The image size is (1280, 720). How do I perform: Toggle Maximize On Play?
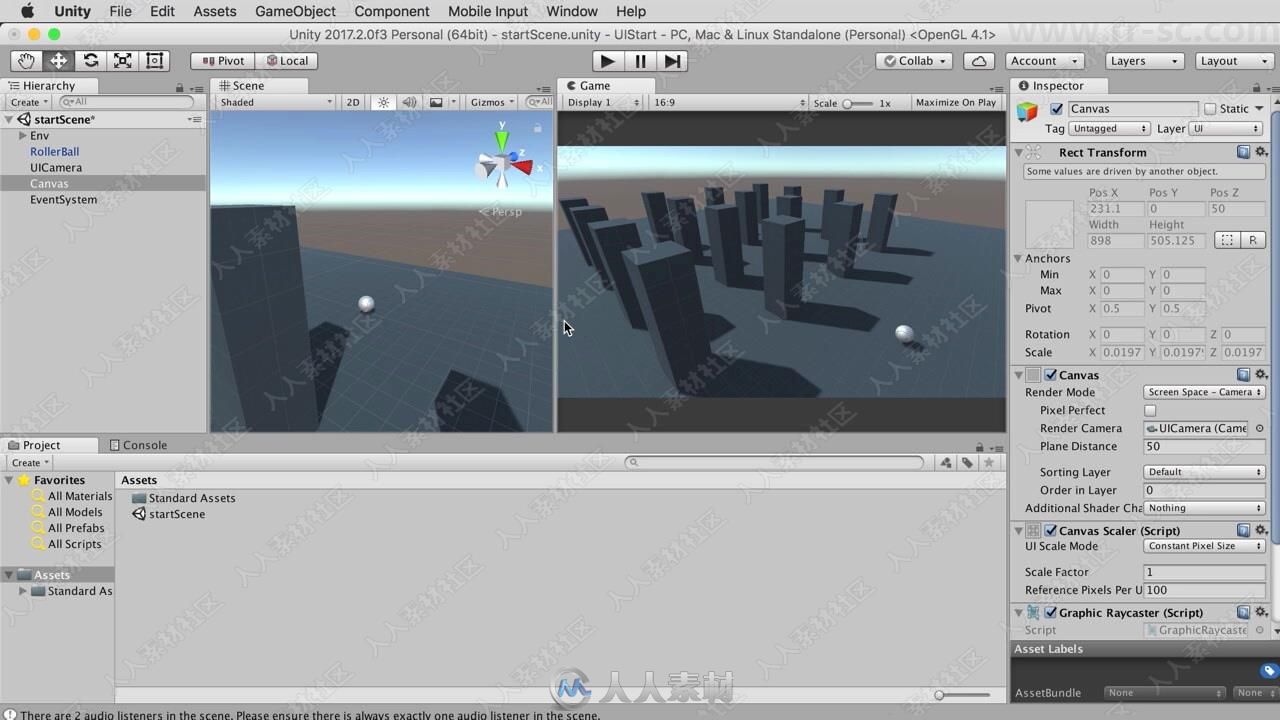click(x=955, y=102)
